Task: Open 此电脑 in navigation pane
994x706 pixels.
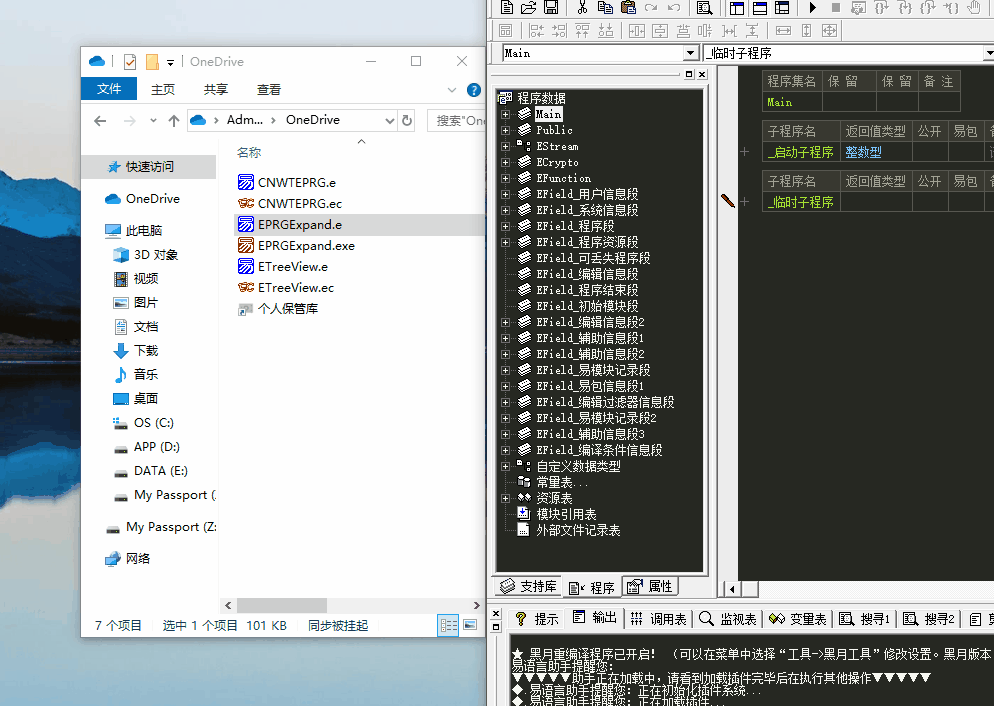Action: [x=143, y=230]
